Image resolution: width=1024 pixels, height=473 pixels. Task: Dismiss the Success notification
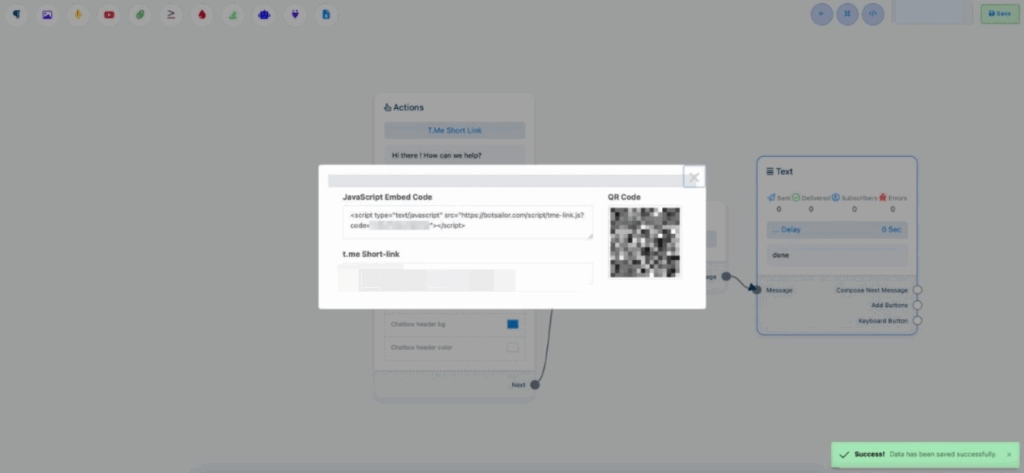click(1008, 454)
